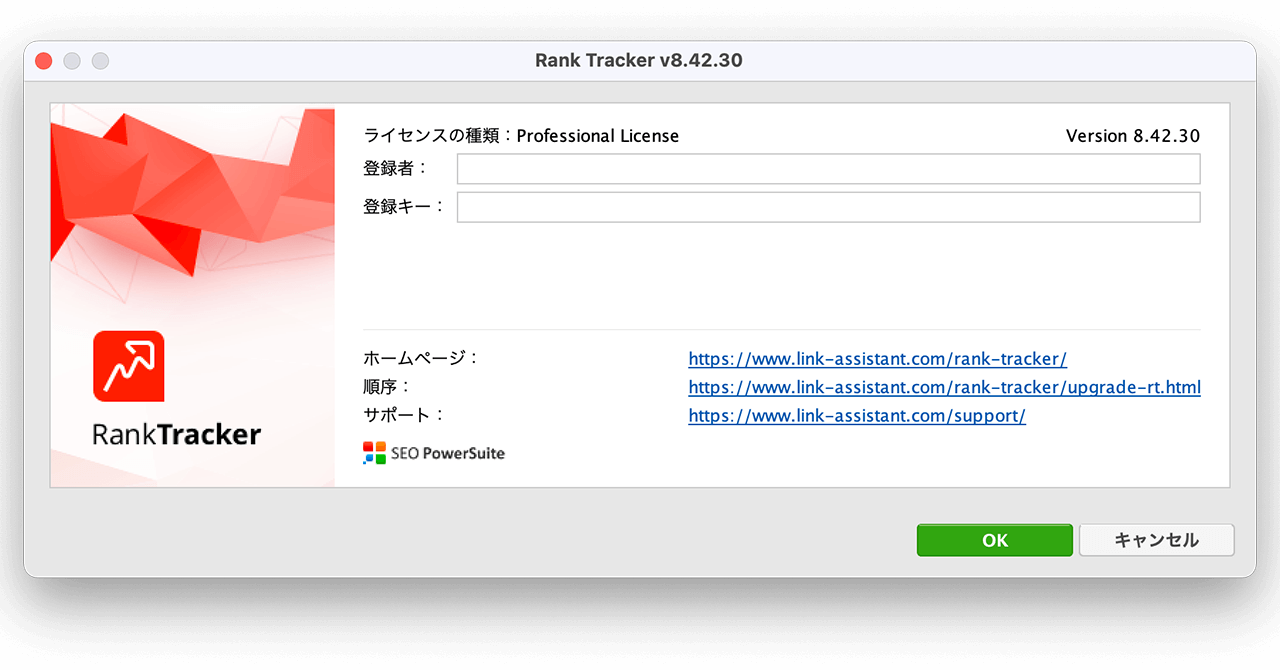Click the red polygon banner artwork
The image size is (1280, 670).
click(x=190, y=190)
